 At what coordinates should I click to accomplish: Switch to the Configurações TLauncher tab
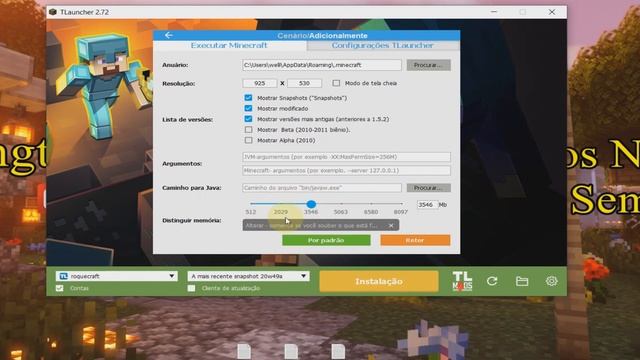pos(383,45)
